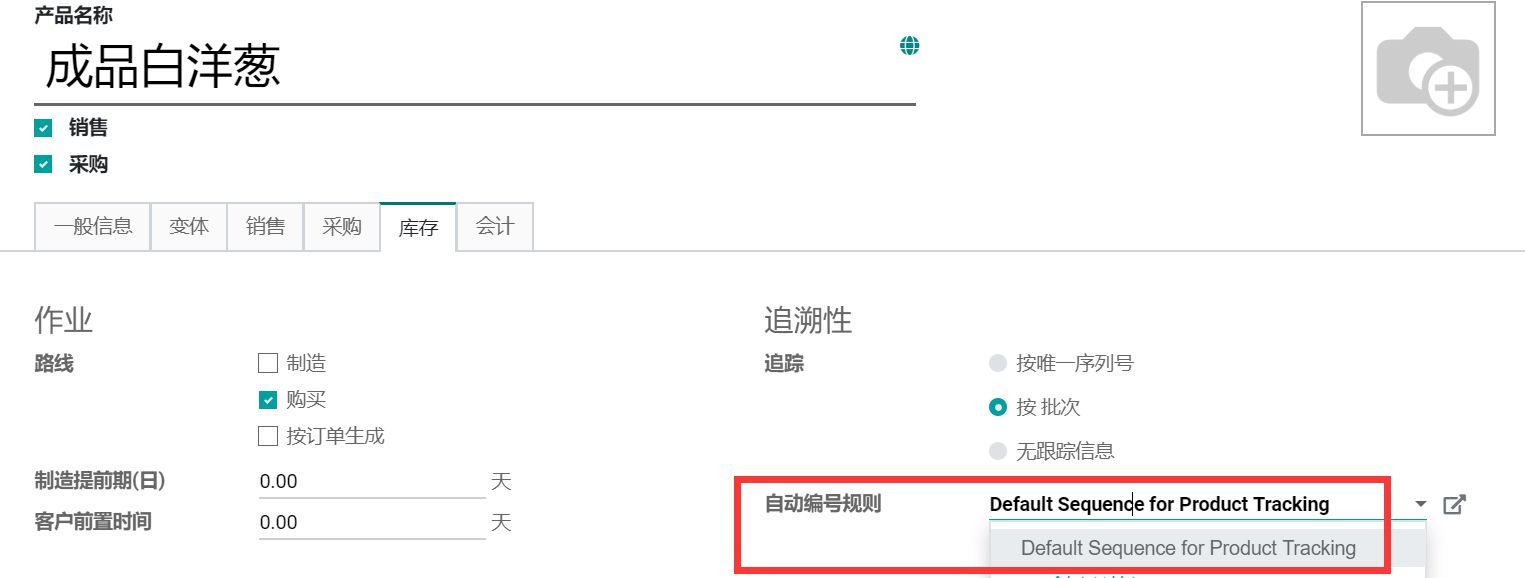Screen dimensions: 1525x578
Task: Select 按 批次 tracking option
Action: (x=997, y=407)
